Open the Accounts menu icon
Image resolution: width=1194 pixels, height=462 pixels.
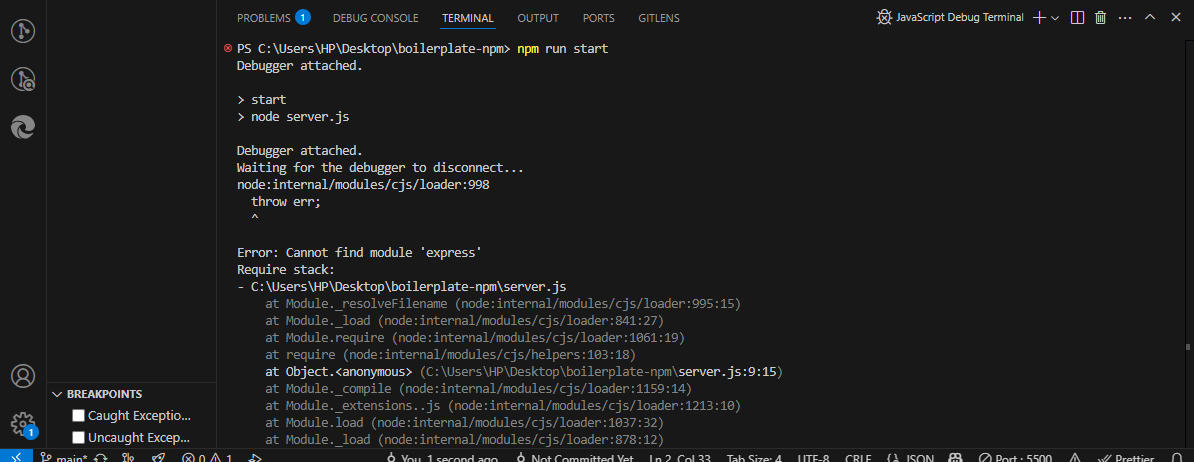coord(23,376)
